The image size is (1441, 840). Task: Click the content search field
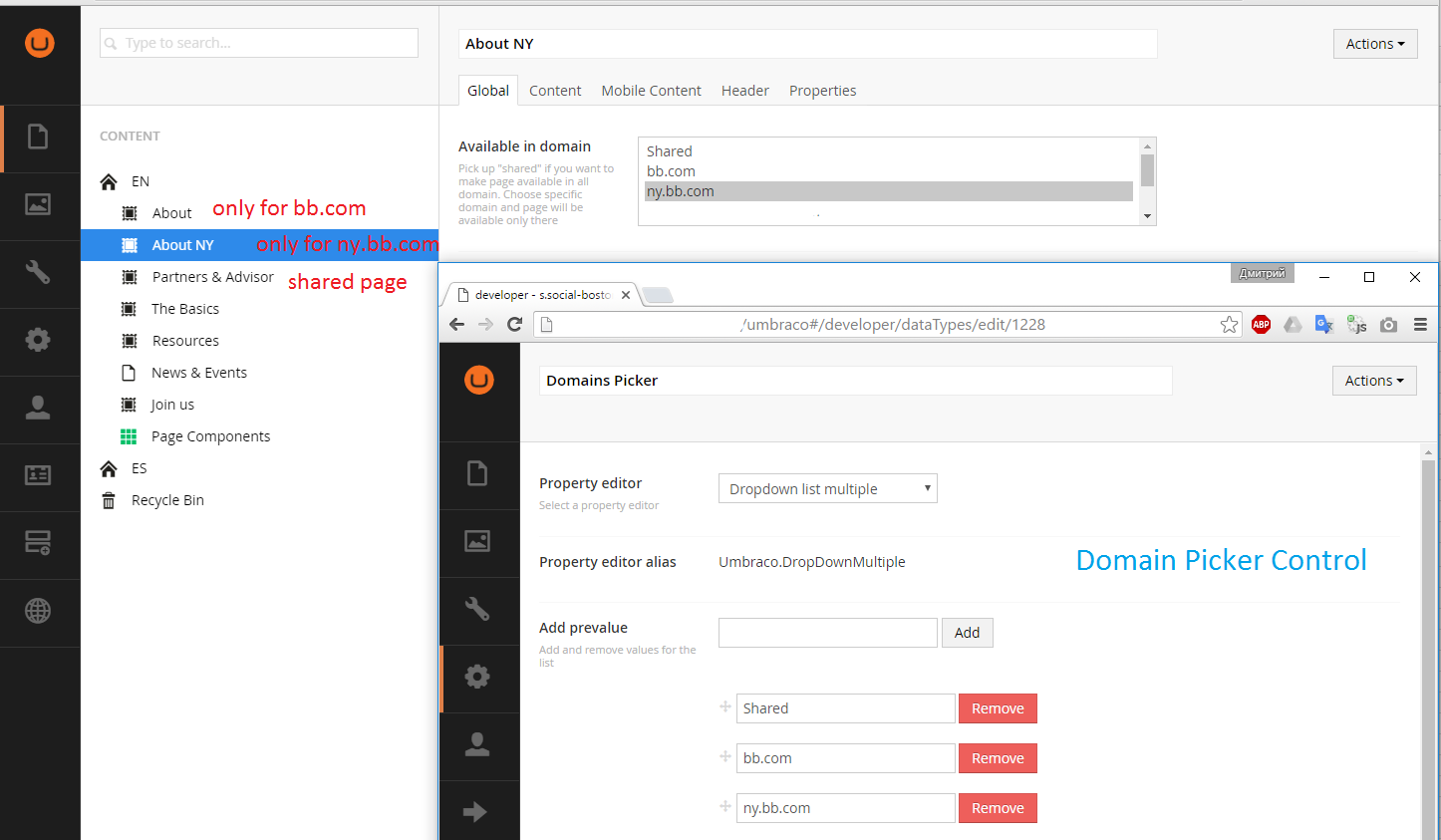[x=259, y=43]
